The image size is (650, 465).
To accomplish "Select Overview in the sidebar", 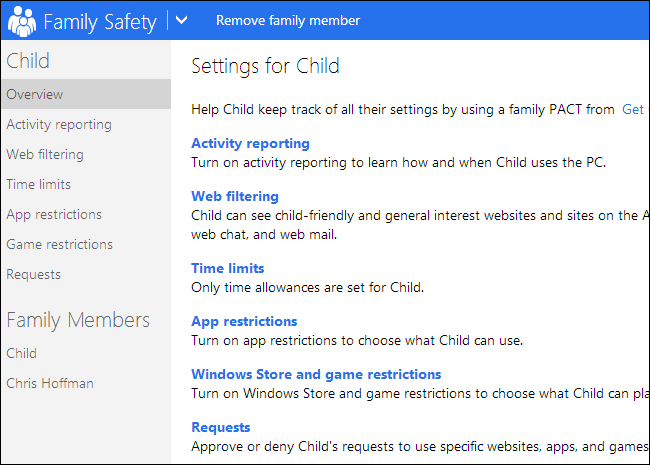I will (35, 94).
